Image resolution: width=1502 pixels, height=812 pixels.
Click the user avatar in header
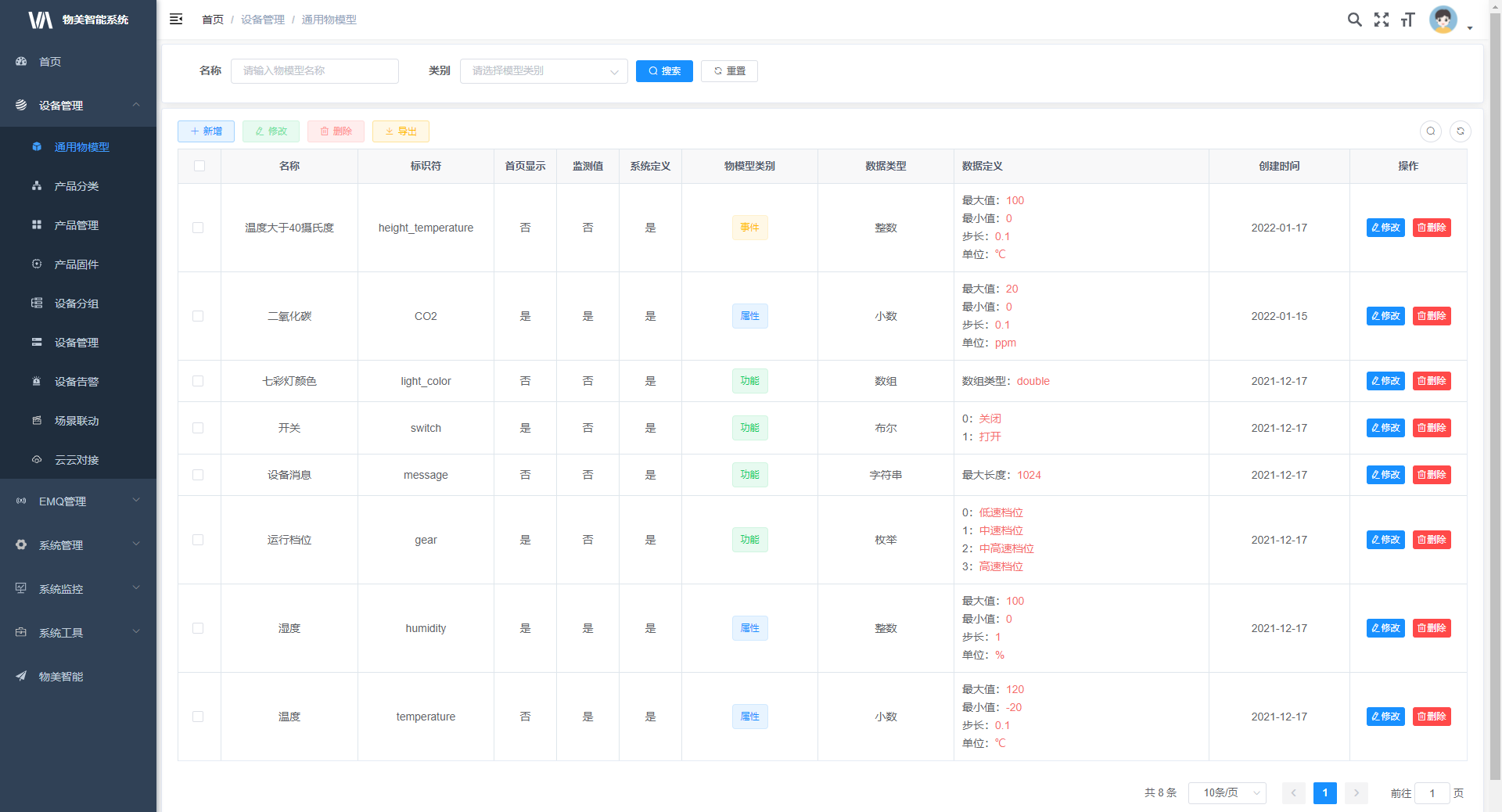(1443, 20)
